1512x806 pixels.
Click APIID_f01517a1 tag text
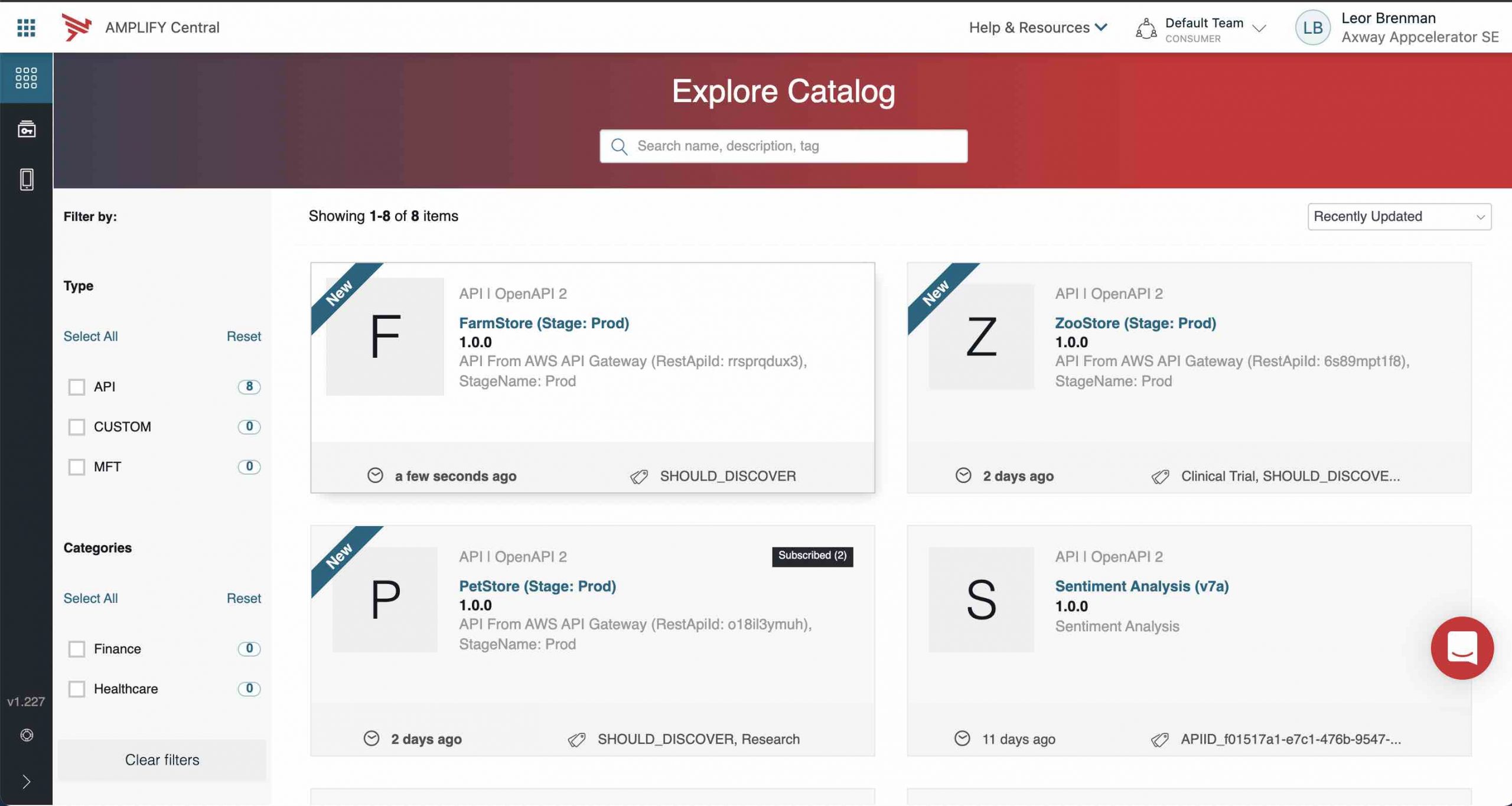[x=1291, y=739]
